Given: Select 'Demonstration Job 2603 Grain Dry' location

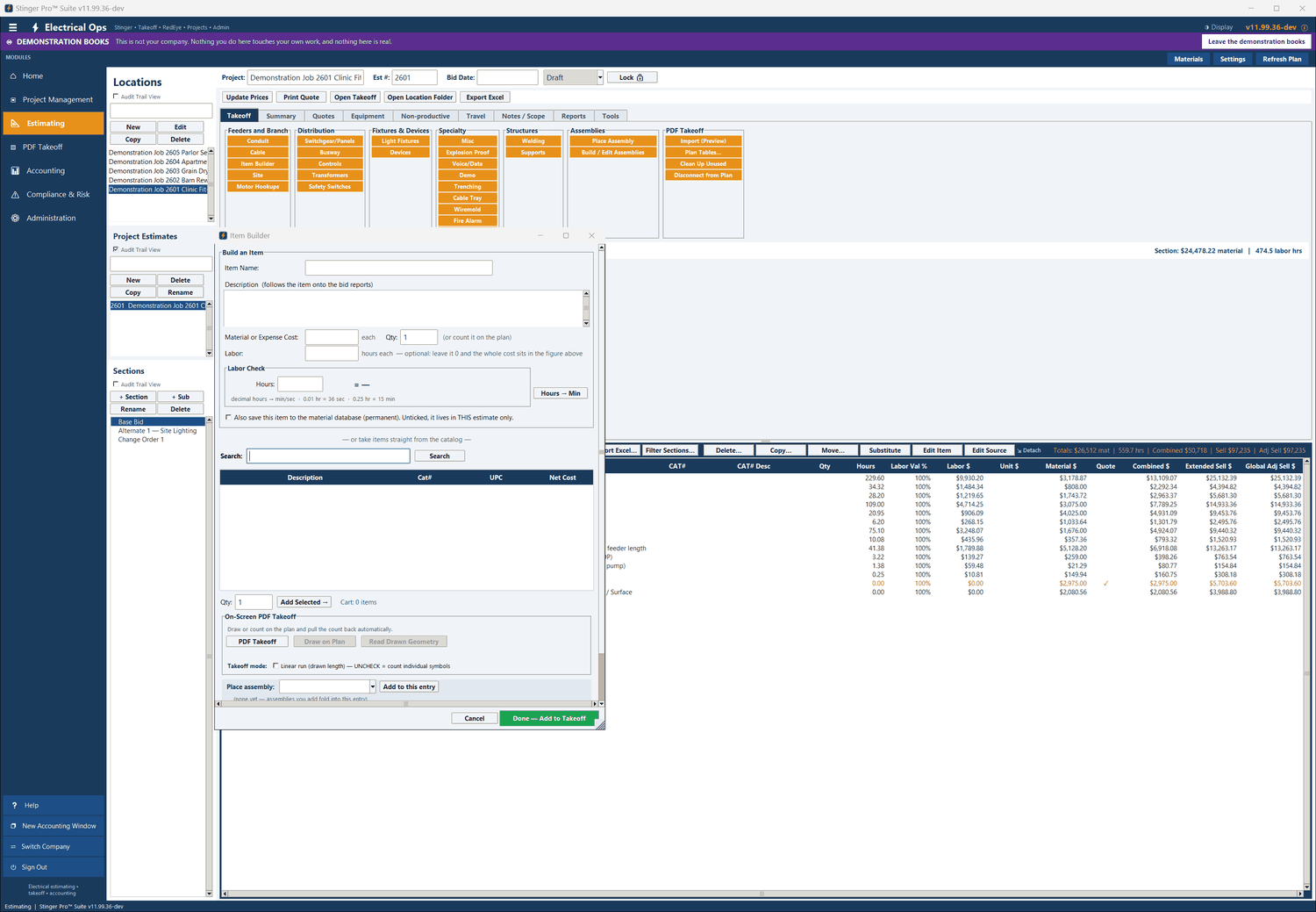Looking at the screenshot, I should coord(158,171).
